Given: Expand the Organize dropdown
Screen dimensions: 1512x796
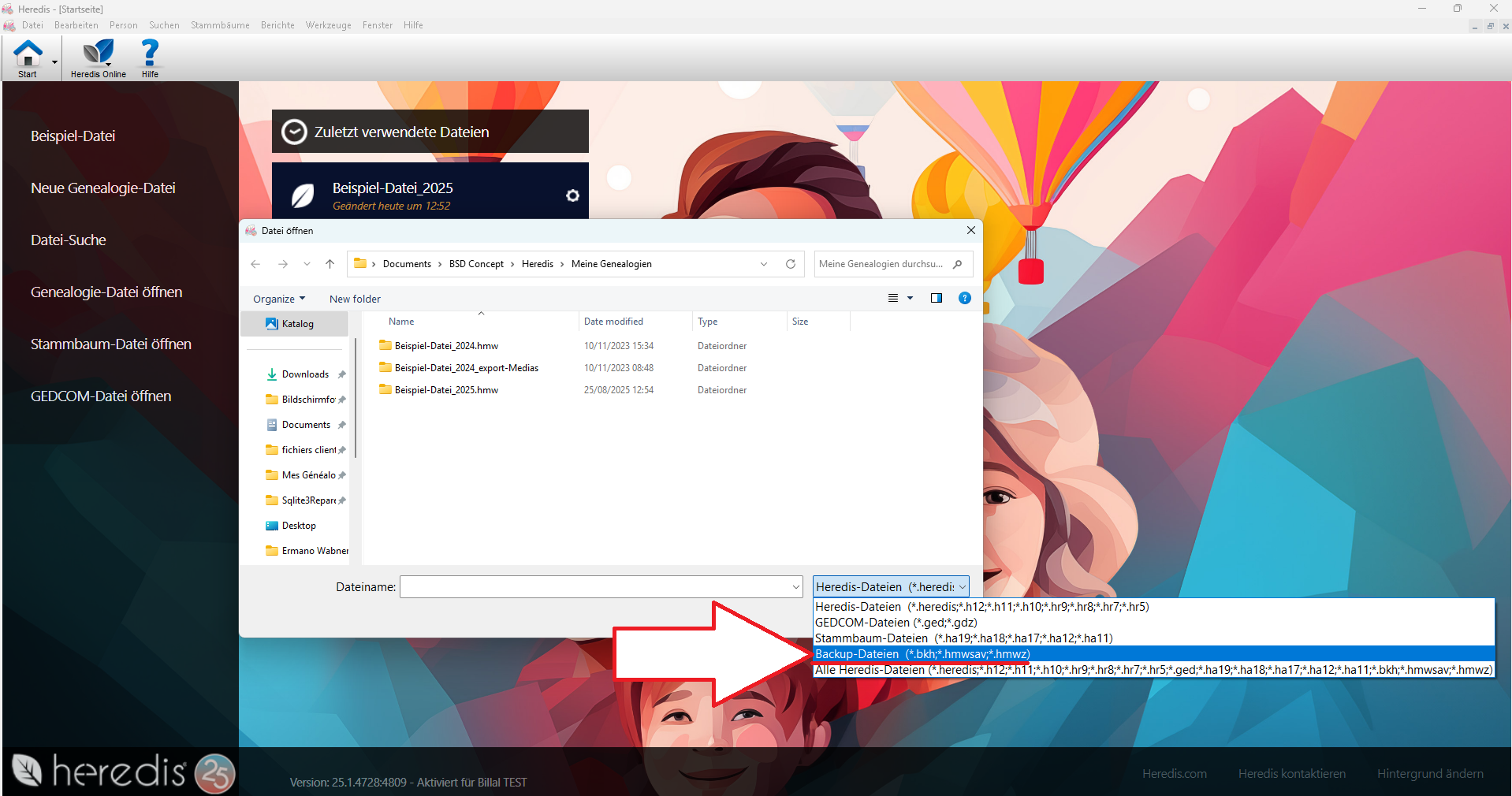Looking at the screenshot, I should (x=278, y=299).
